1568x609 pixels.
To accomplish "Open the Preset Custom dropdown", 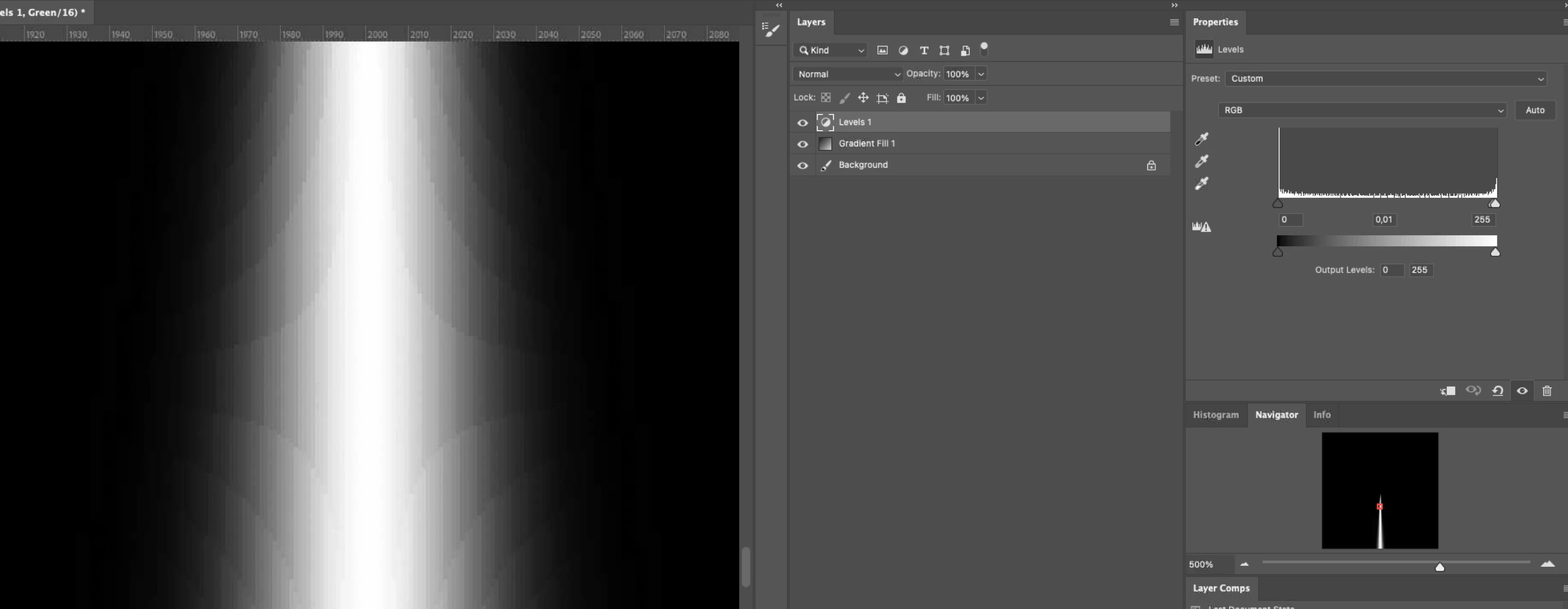I will (x=1385, y=79).
